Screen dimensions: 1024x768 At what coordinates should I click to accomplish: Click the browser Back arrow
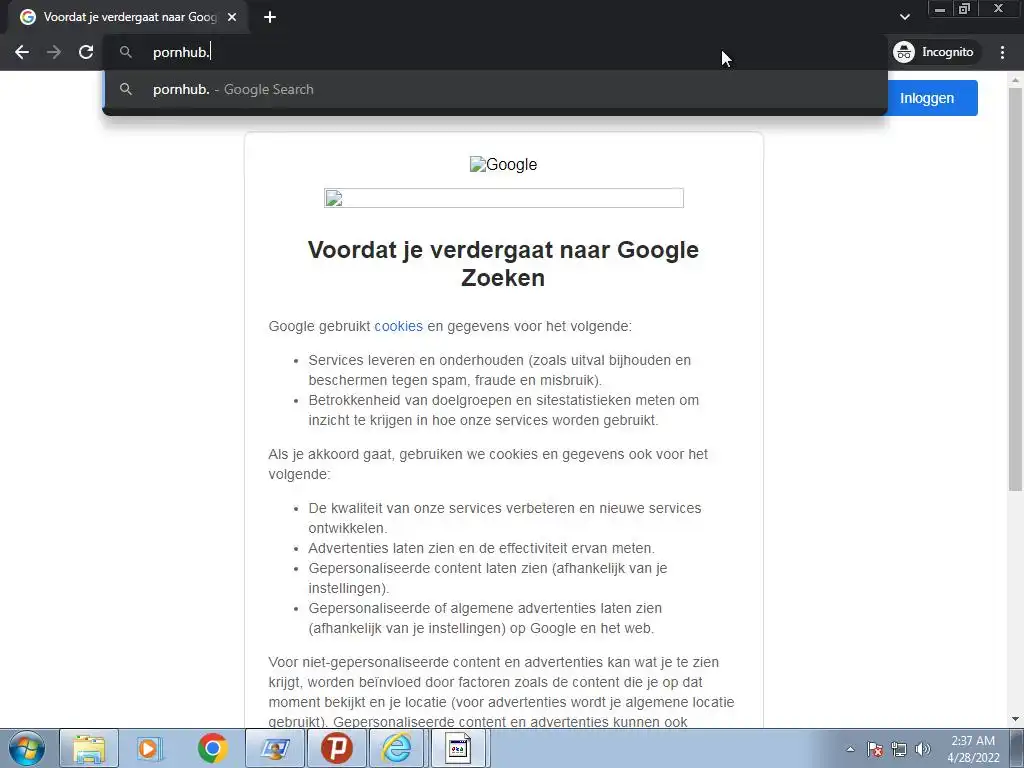pyautogui.click(x=22, y=52)
